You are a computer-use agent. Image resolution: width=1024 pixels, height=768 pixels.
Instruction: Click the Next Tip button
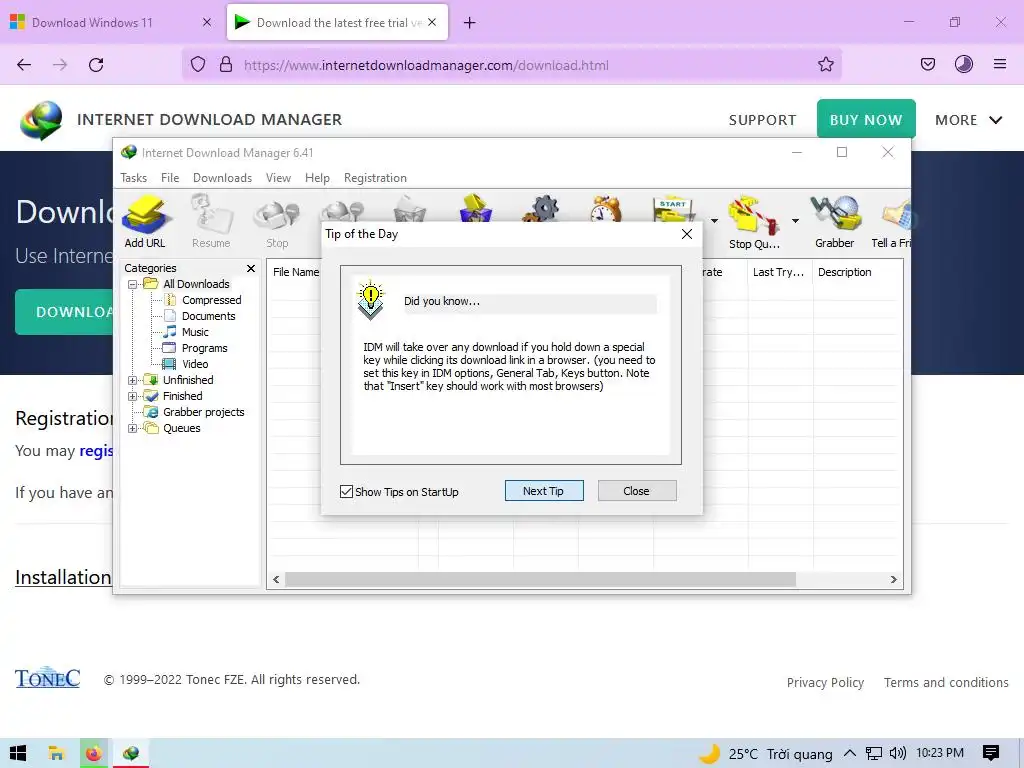544,491
